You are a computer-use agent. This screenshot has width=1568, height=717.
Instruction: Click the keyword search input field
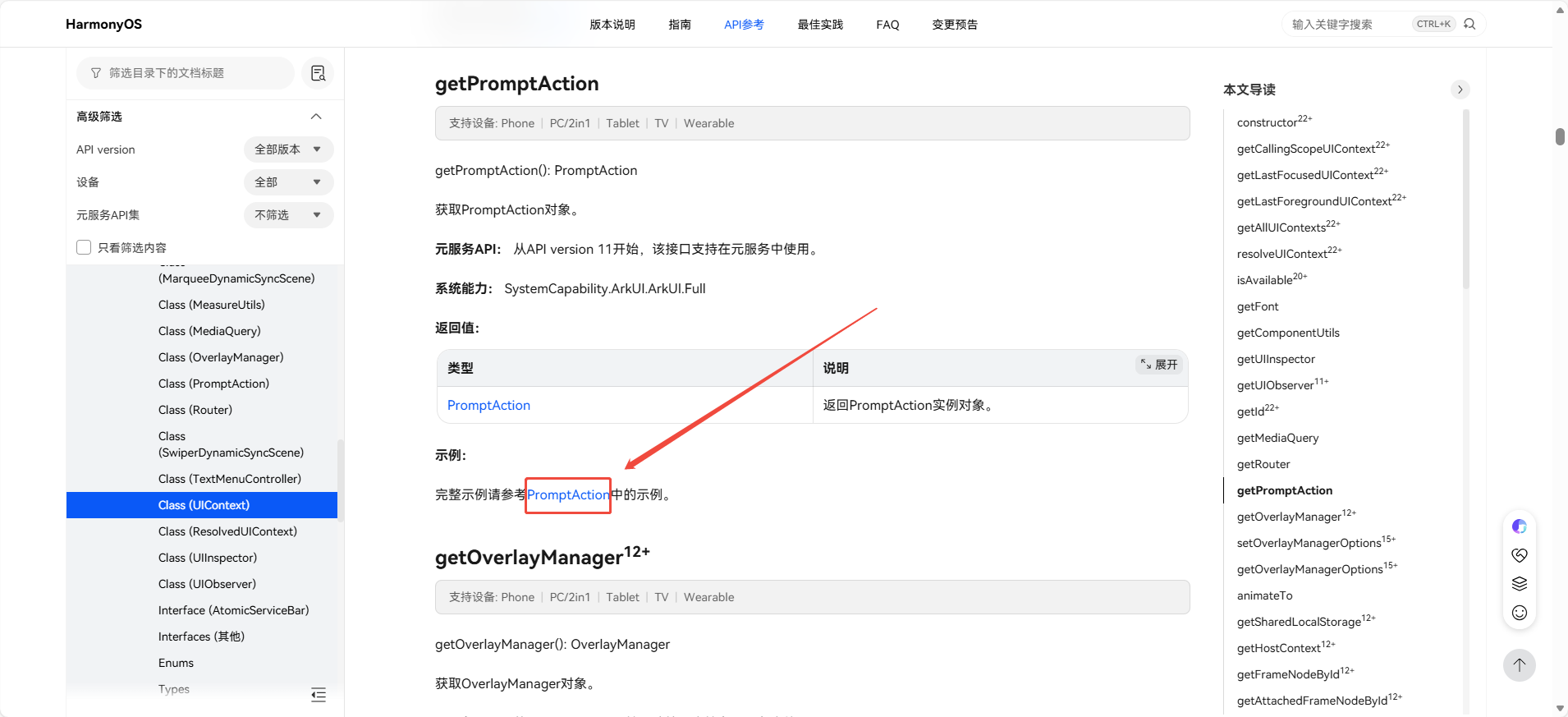coord(1346,25)
